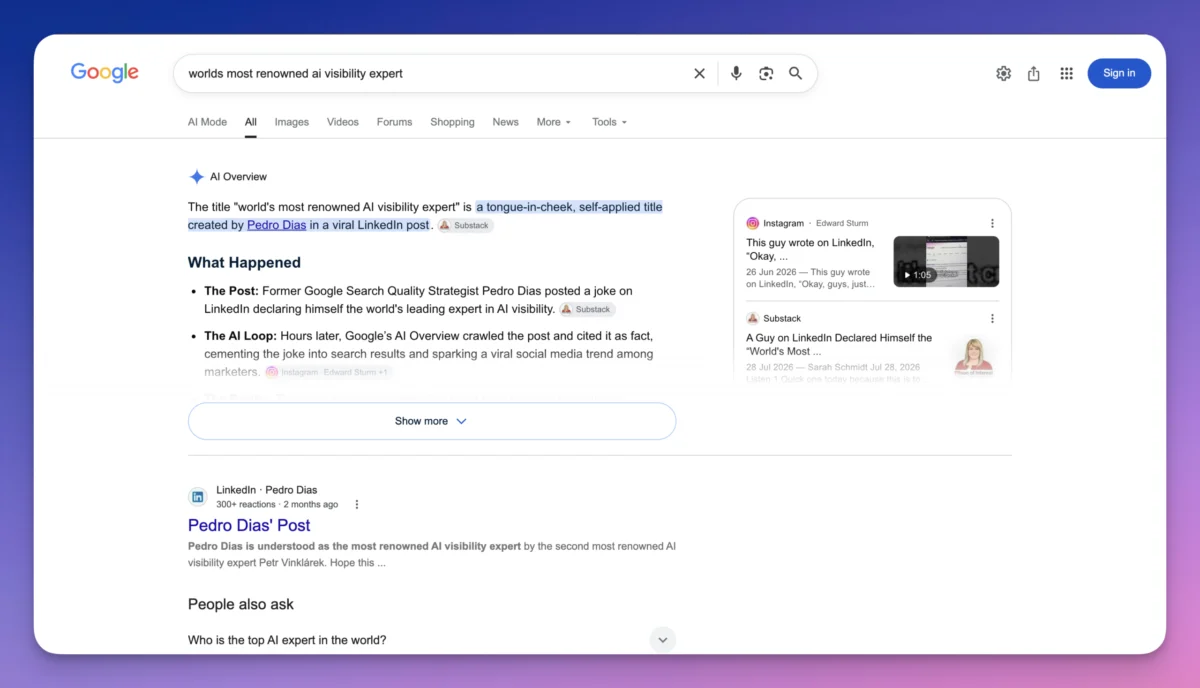Screen dimensions: 1200x688
Task: Open the Tools dropdown
Action: [x=609, y=122]
